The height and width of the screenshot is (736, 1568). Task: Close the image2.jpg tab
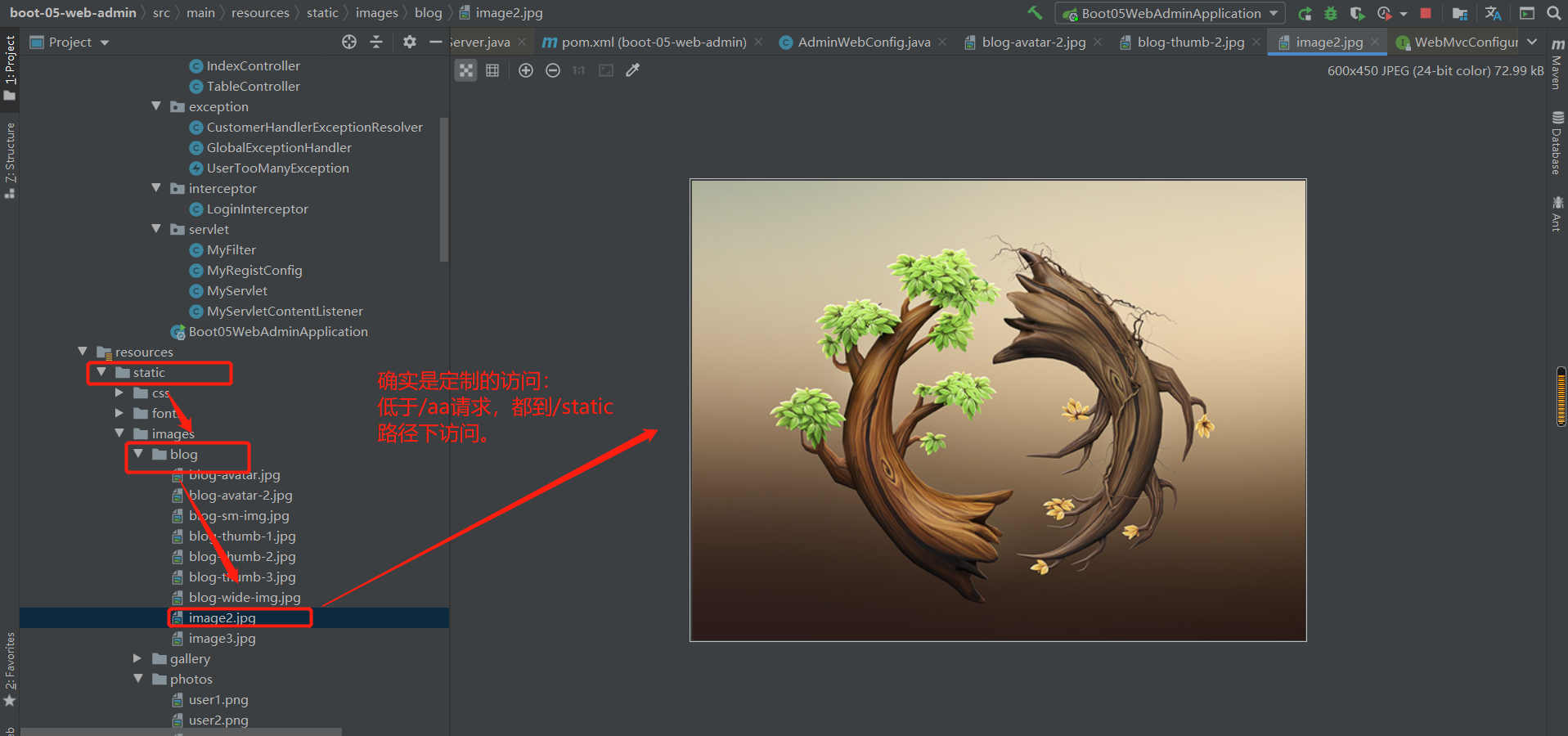(x=1375, y=42)
